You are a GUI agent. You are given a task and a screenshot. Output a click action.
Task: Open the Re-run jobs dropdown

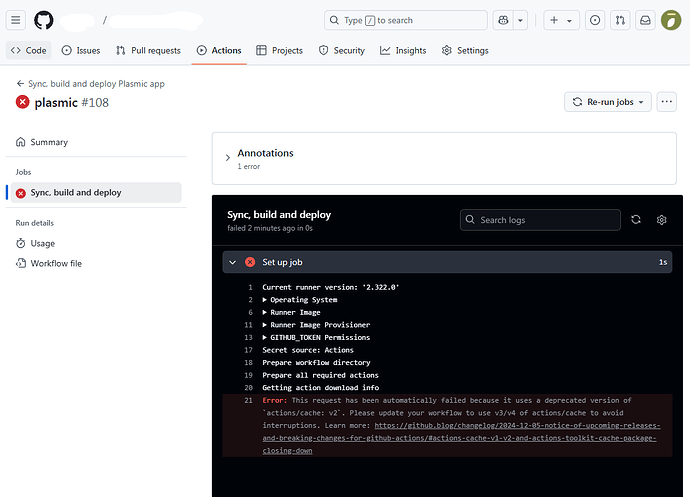coord(608,102)
